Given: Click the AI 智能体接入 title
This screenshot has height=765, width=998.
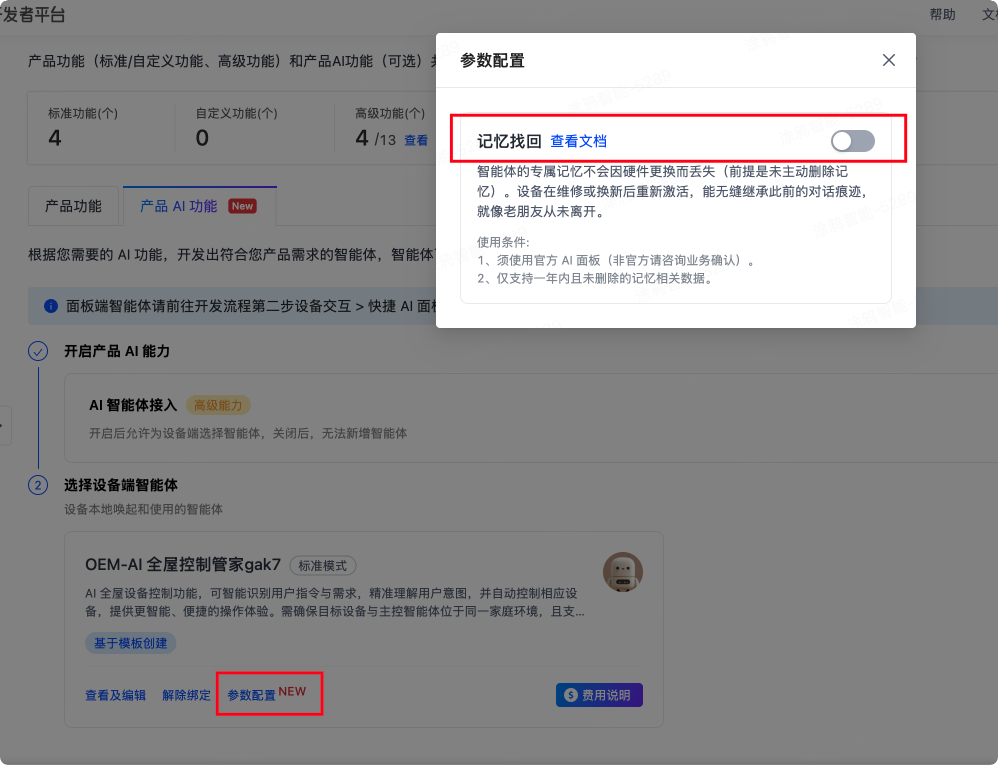Looking at the screenshot, I should coord(133,405).
